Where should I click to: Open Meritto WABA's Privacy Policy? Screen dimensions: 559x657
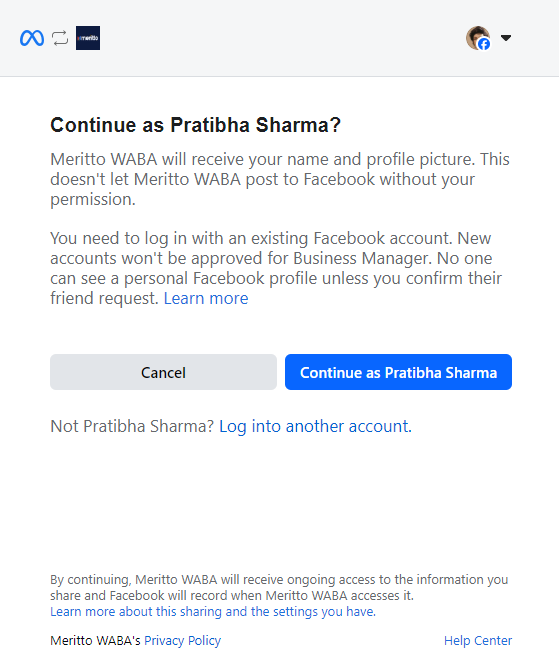[x=182, y=641]
